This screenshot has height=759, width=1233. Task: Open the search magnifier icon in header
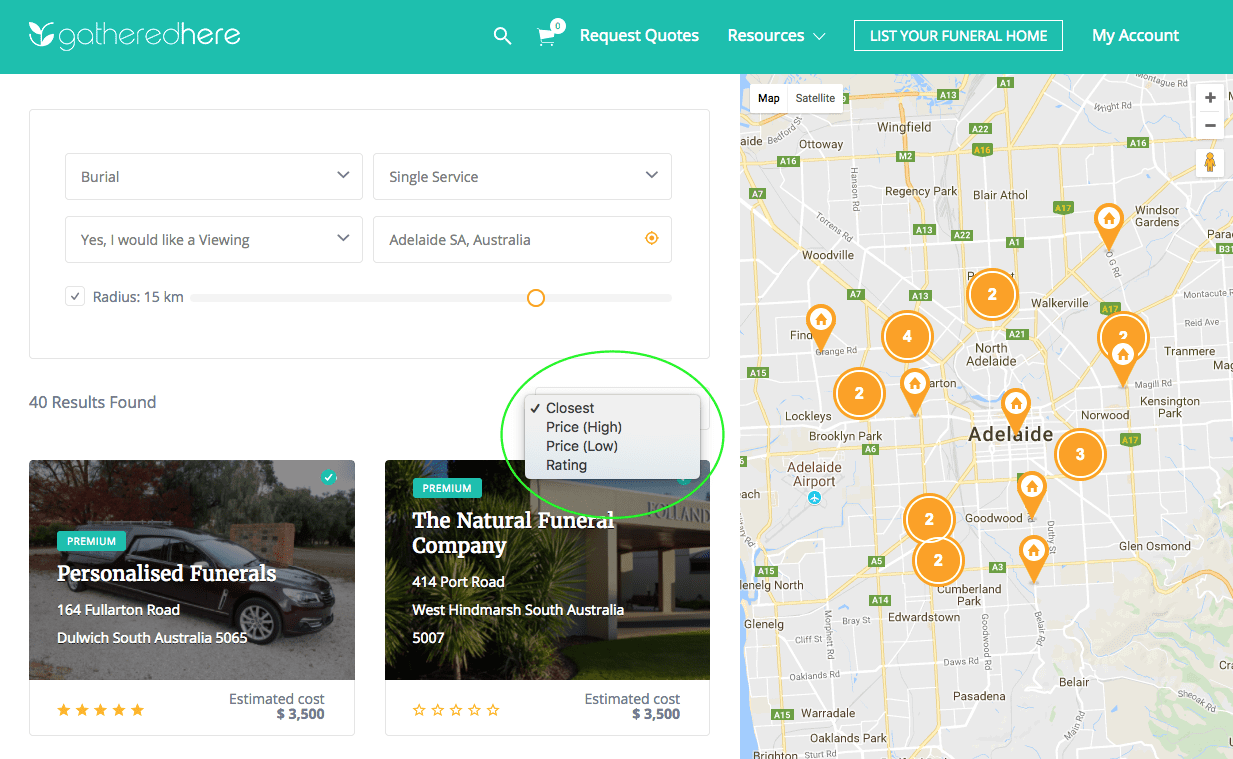pos(502,36)
